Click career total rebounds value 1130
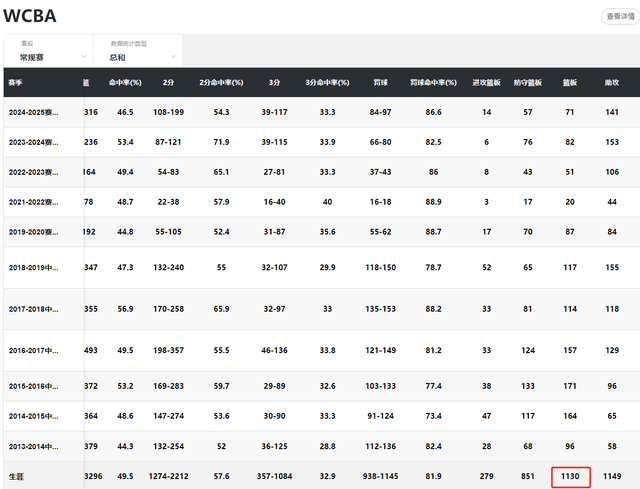 click(x=570, y=476)
